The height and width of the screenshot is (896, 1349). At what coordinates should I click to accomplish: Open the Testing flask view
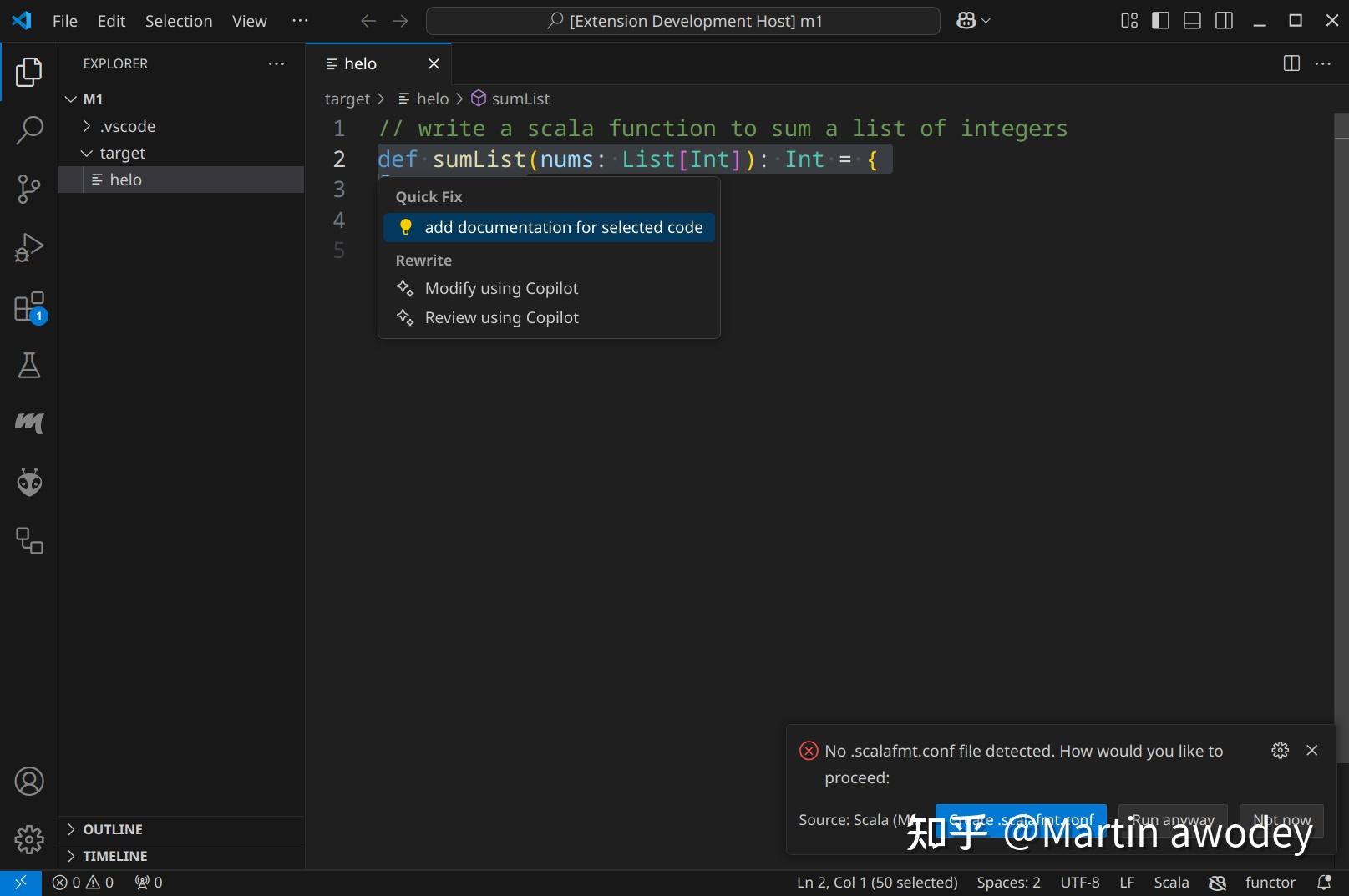click(29, 365)
